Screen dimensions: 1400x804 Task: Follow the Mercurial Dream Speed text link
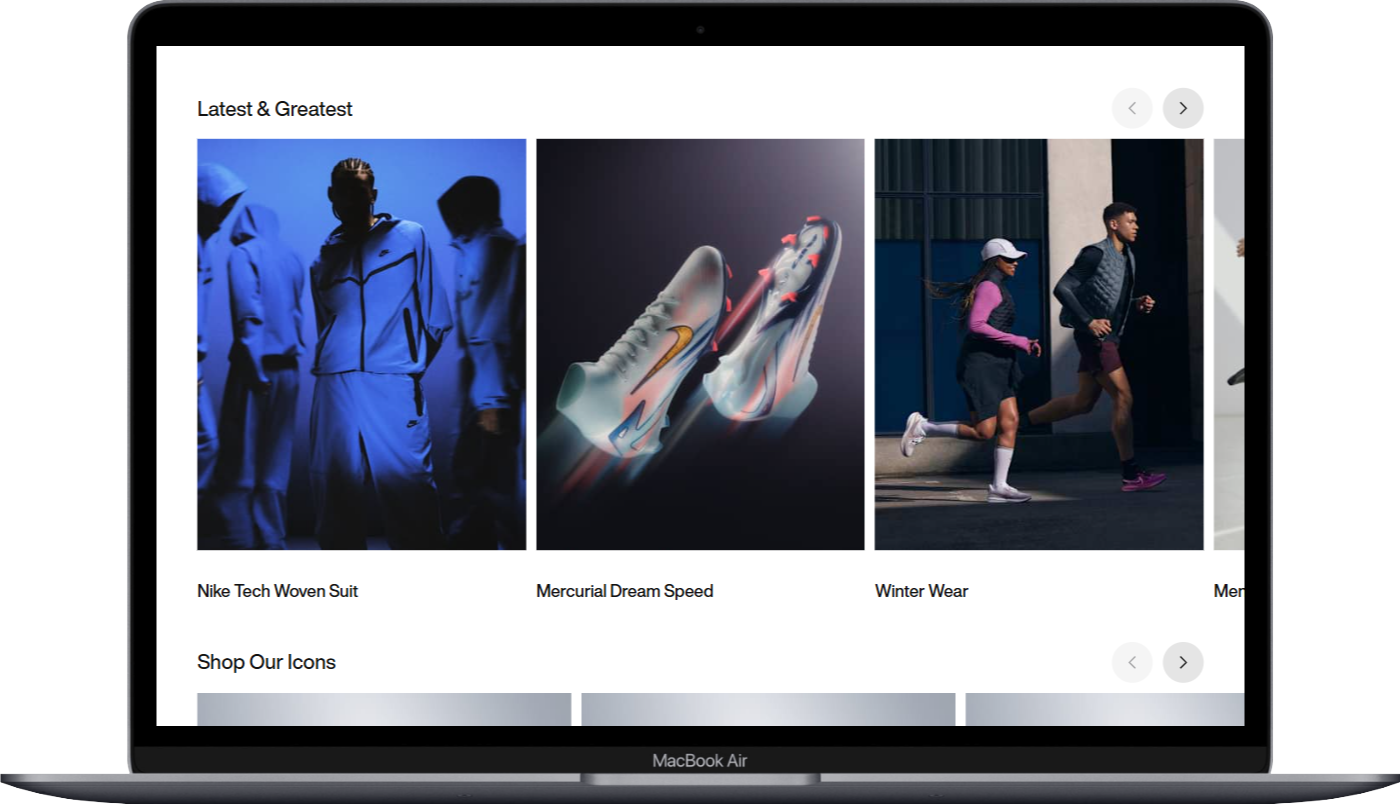tap(624, 591)
